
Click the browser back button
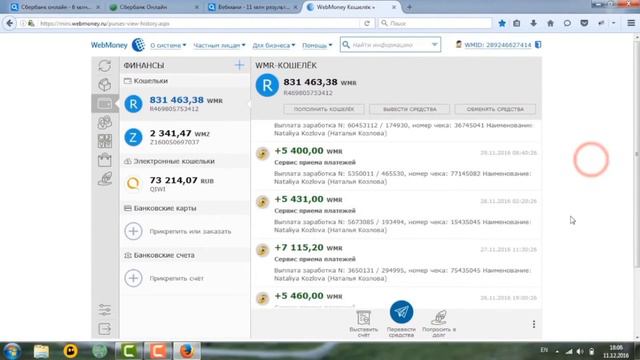click(x=10, y=23)
